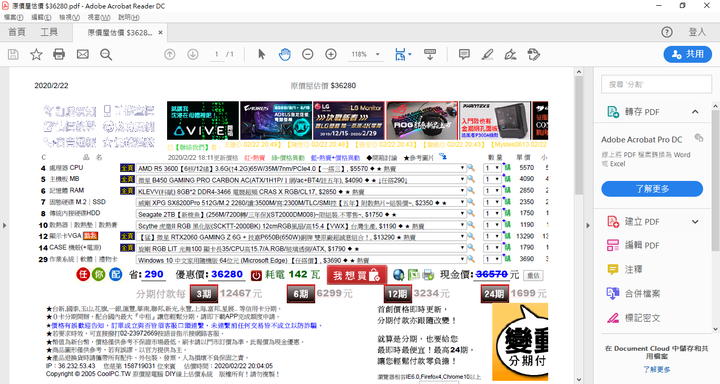
Task: Print the document using the printer icon
Action: click(59, 54)
